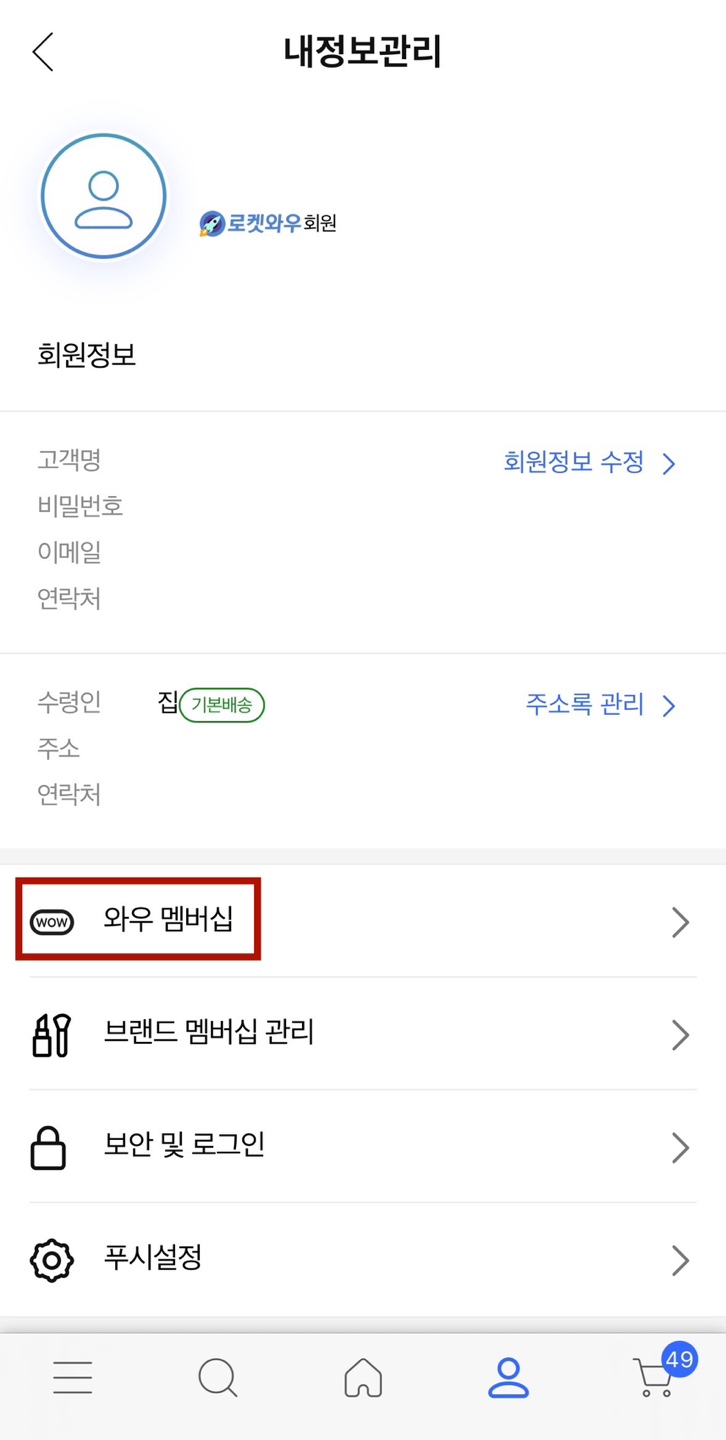Open 주소록 관리 link

(586, 705)
